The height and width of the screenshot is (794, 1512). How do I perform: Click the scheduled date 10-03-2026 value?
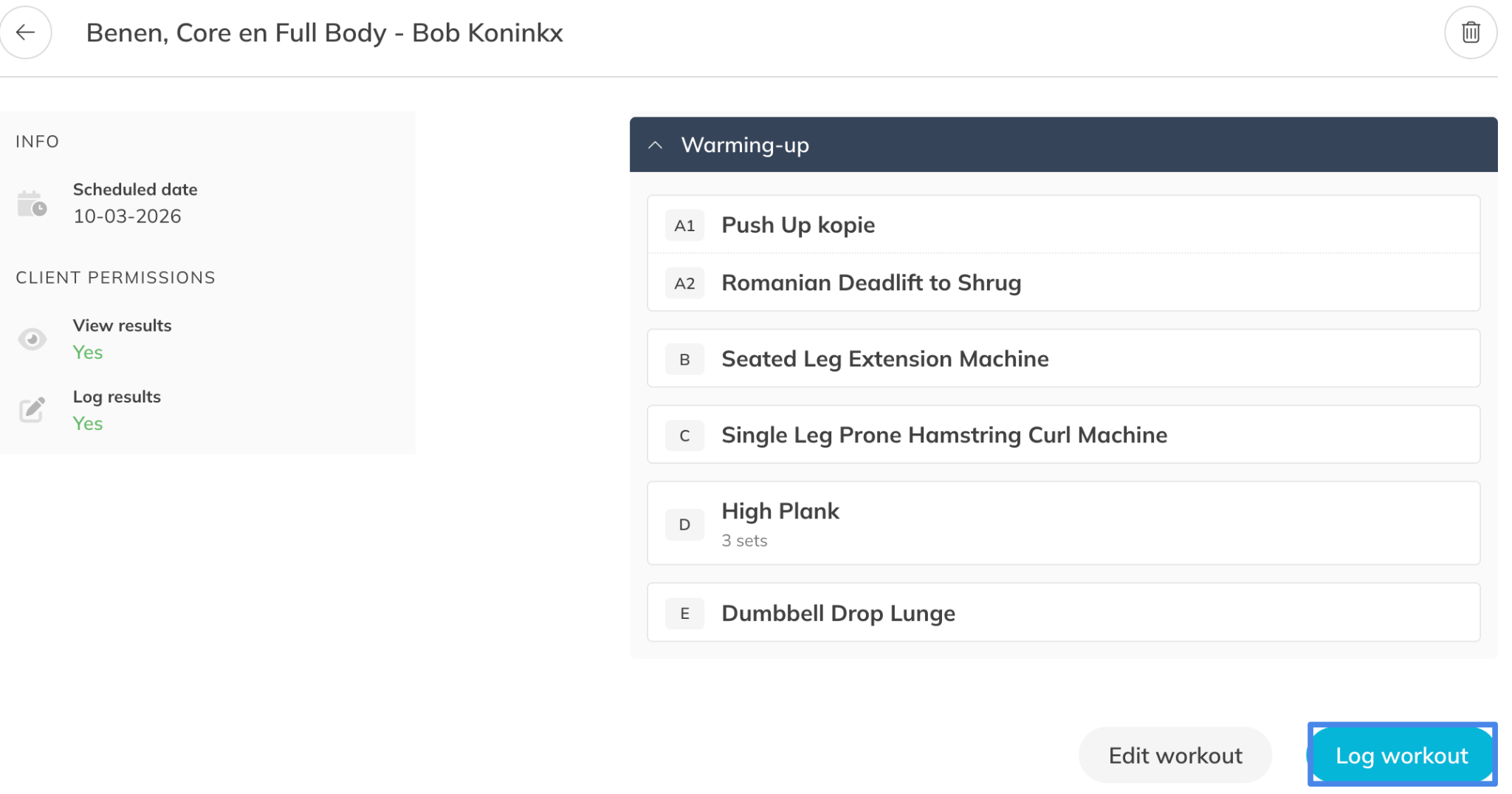coord(127,216)
